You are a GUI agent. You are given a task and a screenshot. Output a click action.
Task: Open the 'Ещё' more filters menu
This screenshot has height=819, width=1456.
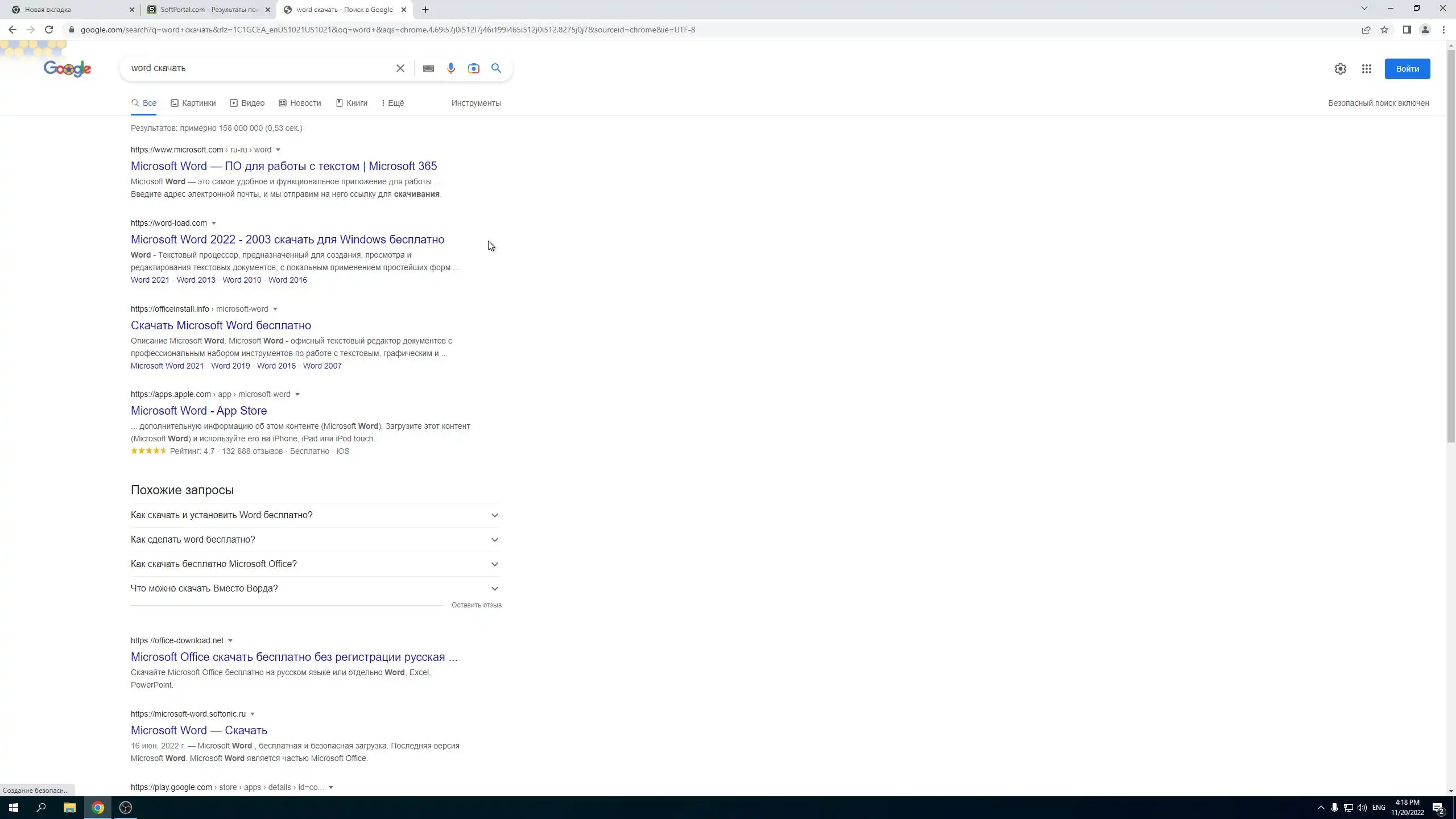(x=392, y=103)
